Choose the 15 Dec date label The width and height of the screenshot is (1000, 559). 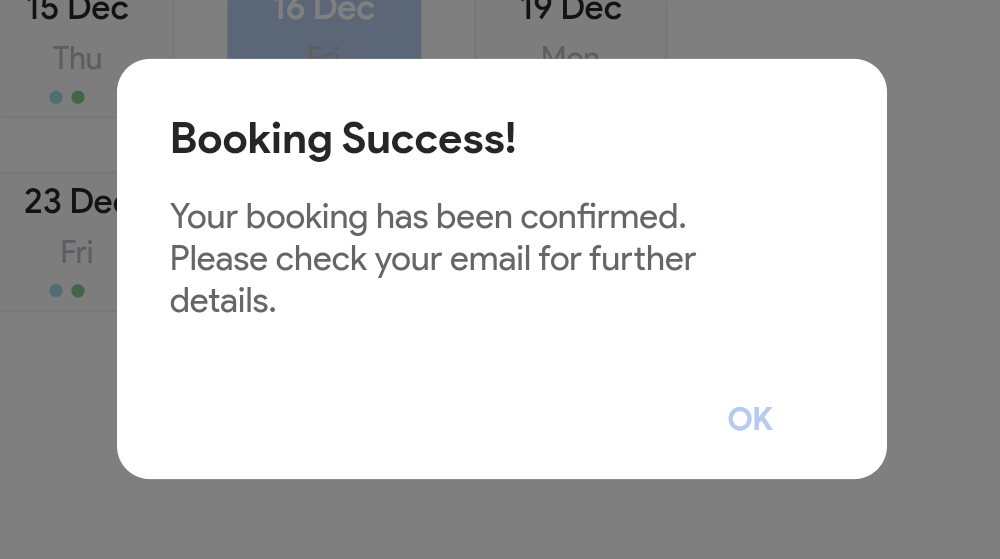click(x=77, y=10)
